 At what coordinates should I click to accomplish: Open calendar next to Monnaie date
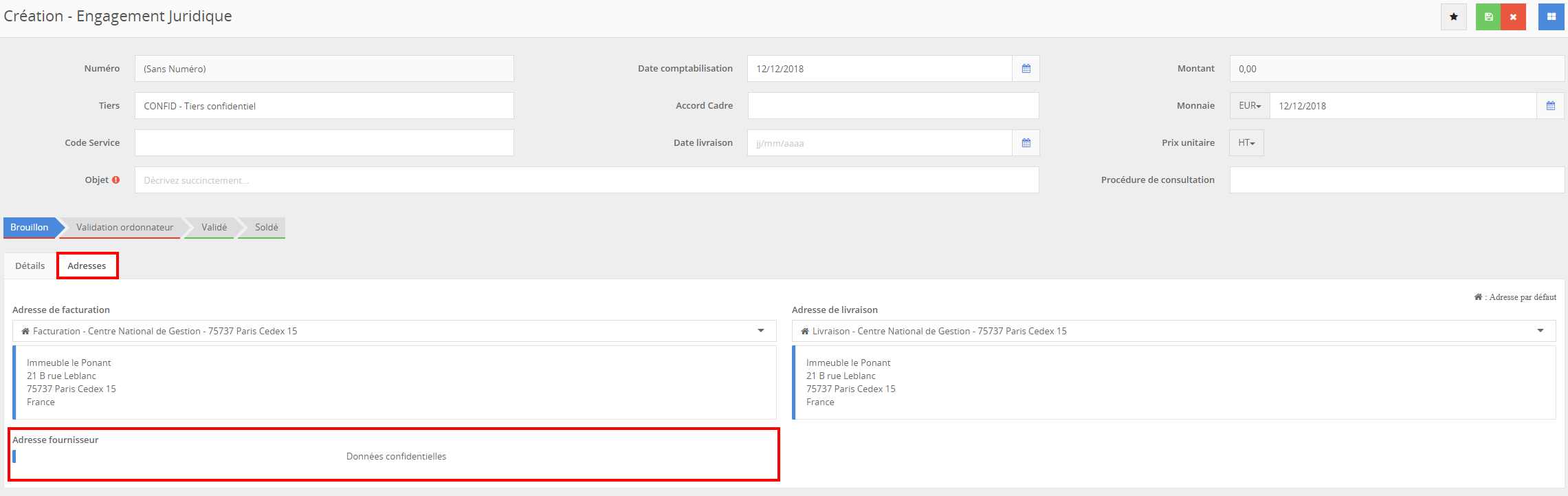point(1550,106)
